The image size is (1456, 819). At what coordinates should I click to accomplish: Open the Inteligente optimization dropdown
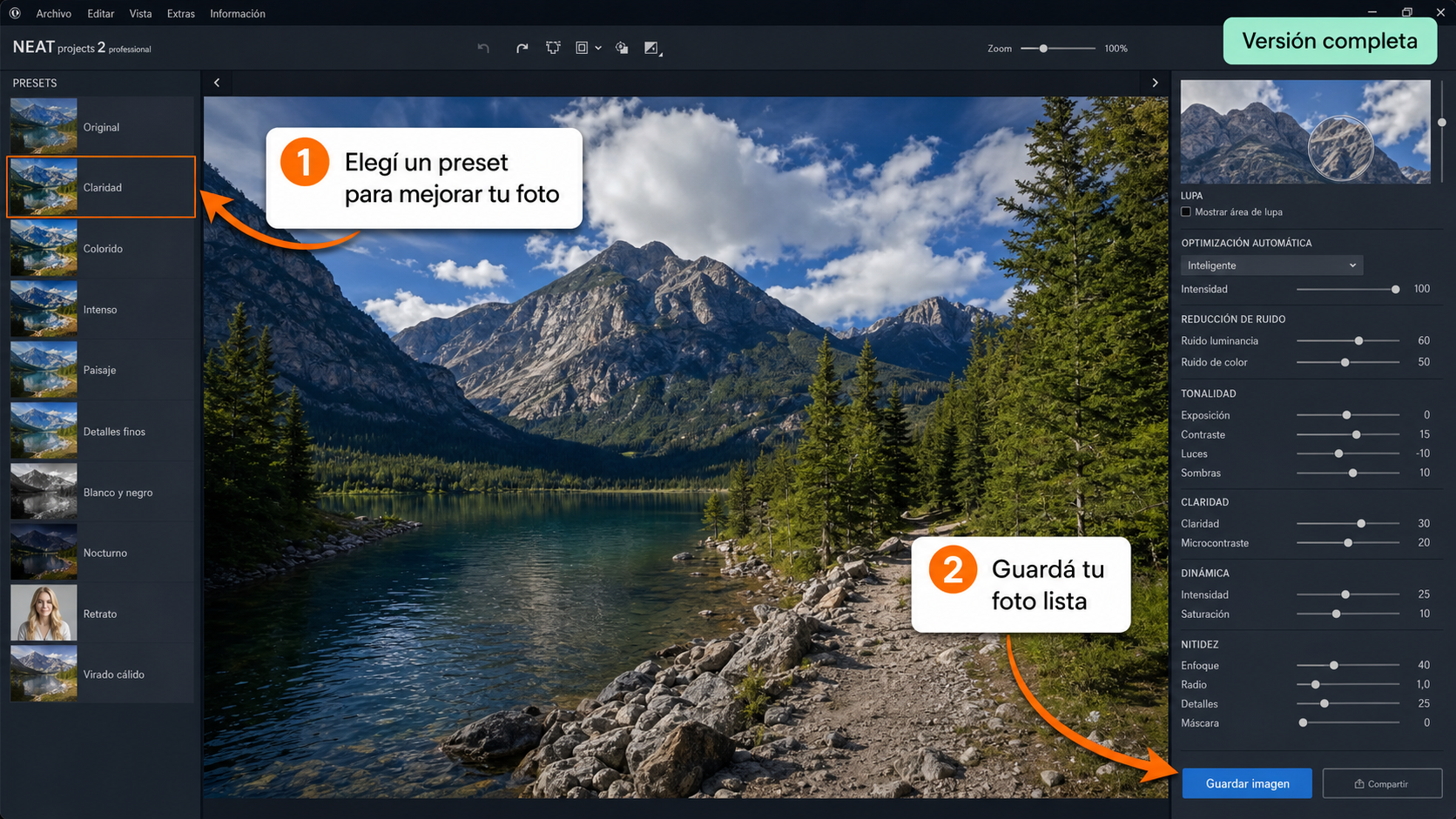[1271, 265]
